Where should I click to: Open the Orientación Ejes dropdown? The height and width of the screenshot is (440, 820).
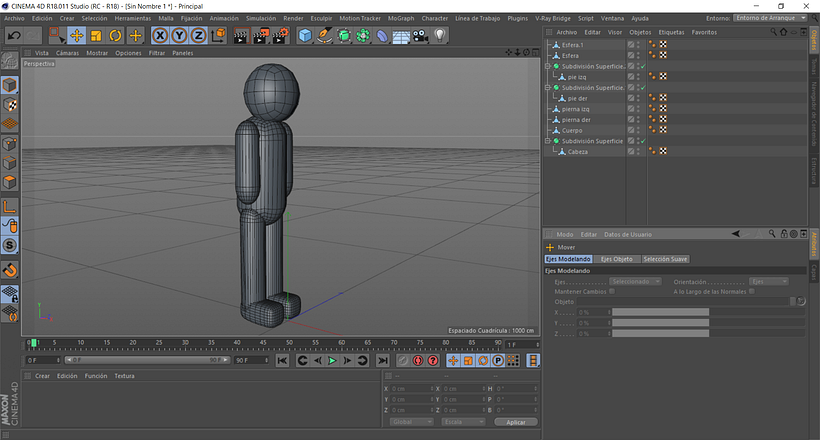tap(768, 281)
